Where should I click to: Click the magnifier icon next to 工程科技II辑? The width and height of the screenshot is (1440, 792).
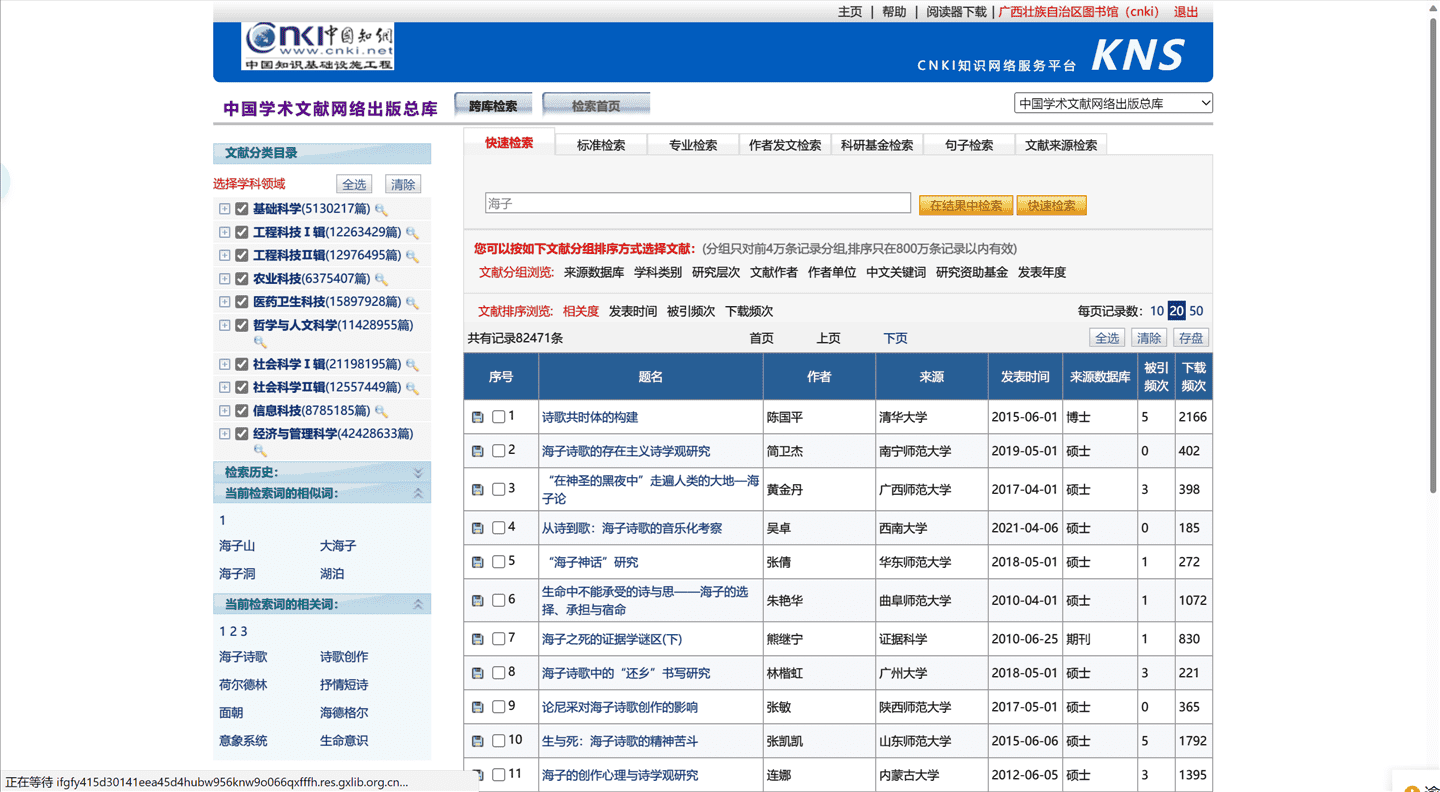pyautogui.click(x=412, y=256)
